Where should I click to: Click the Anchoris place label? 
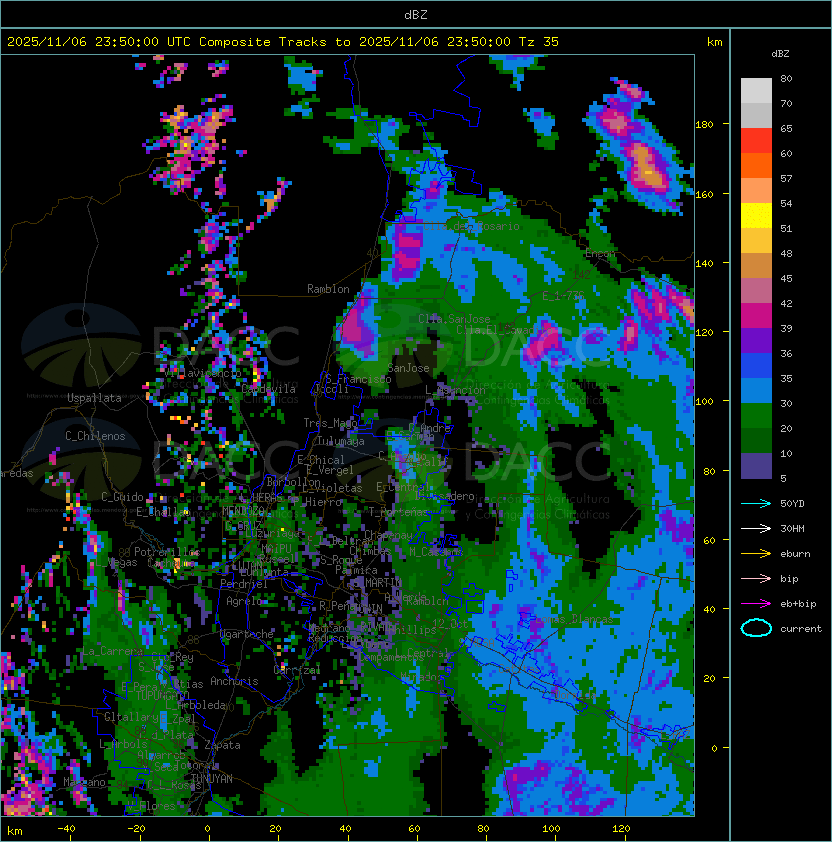(234, 681)
